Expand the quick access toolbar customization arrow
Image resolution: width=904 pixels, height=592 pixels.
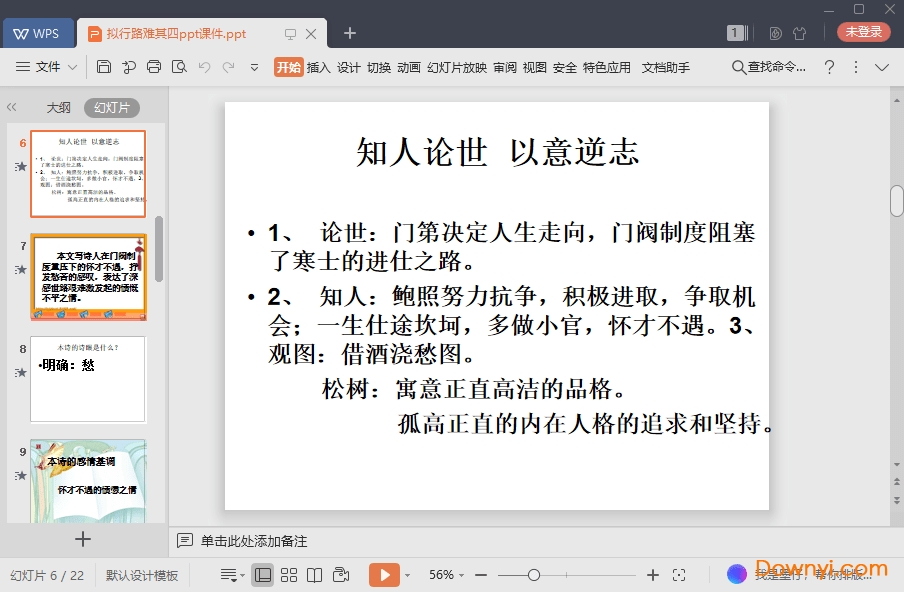(x=254, y=67)
